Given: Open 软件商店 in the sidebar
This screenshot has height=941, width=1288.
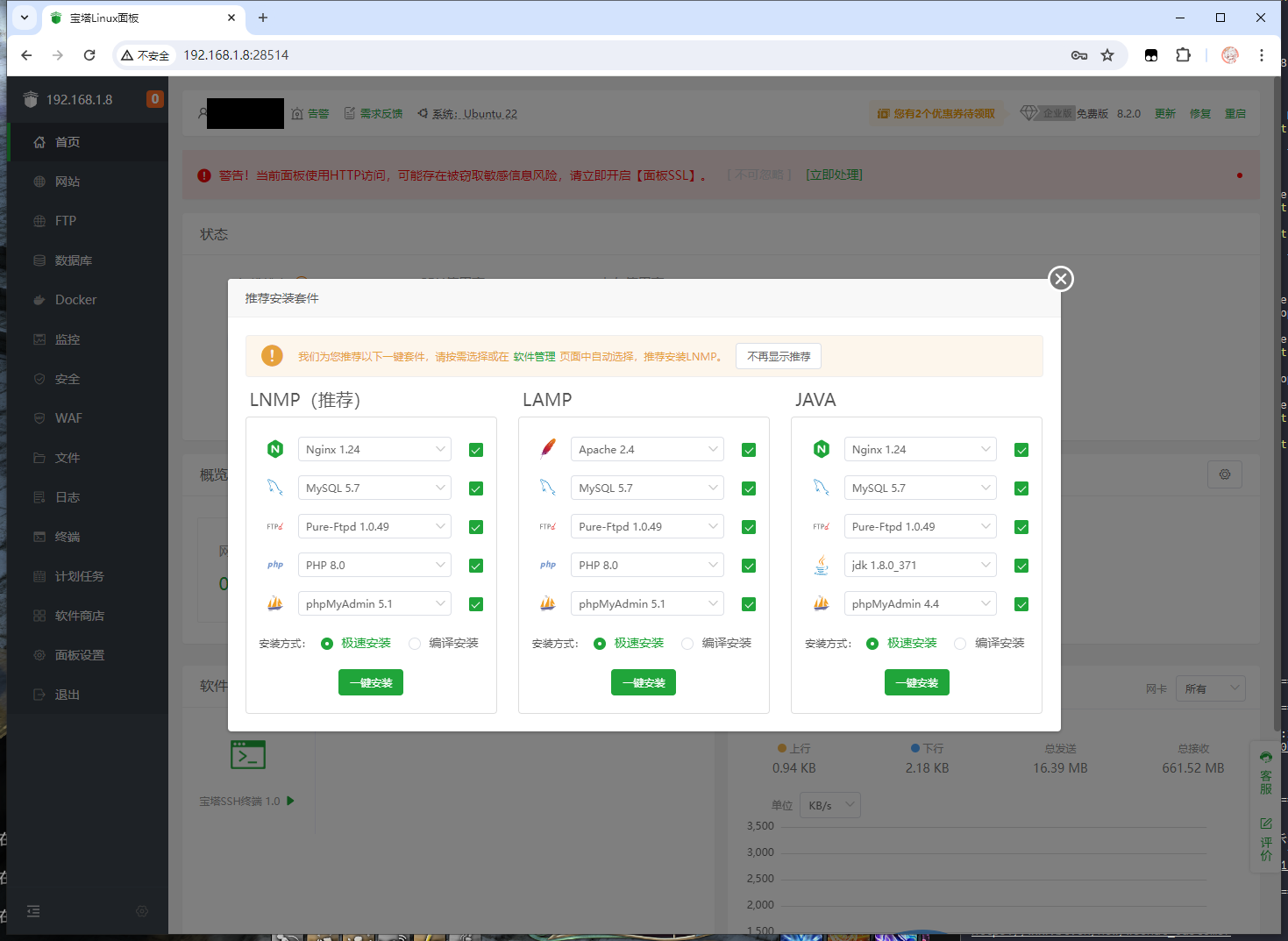Looking at the screenshot, I should coord(88,616).
